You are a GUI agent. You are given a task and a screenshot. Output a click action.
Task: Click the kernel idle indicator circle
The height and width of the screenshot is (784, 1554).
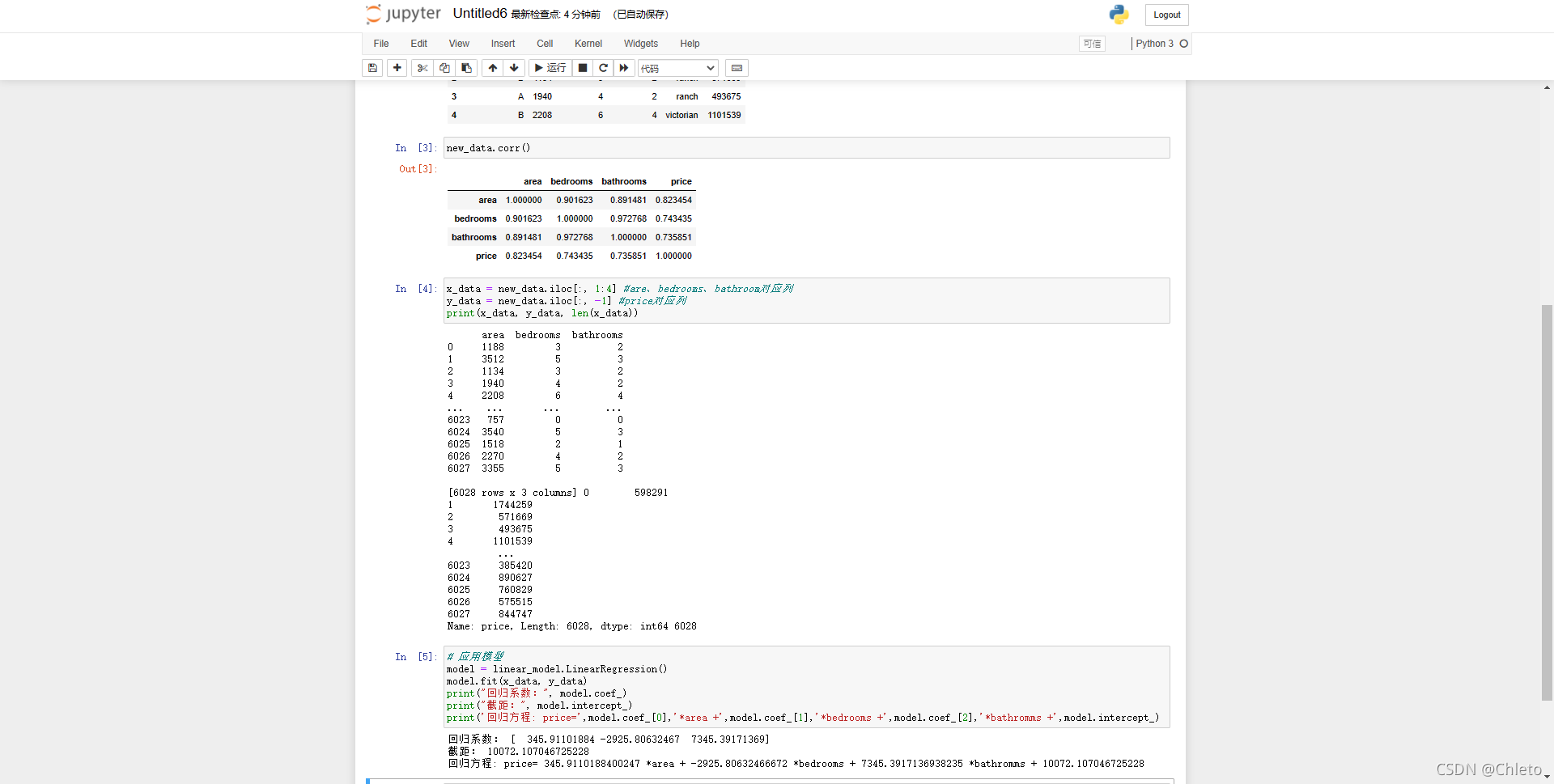tap(1184, 44)
